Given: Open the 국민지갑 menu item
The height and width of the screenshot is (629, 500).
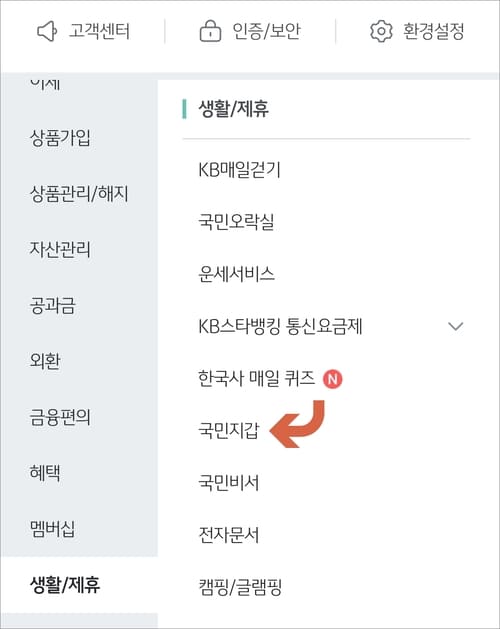Looking at the screenshot, I should pos(229,430).
